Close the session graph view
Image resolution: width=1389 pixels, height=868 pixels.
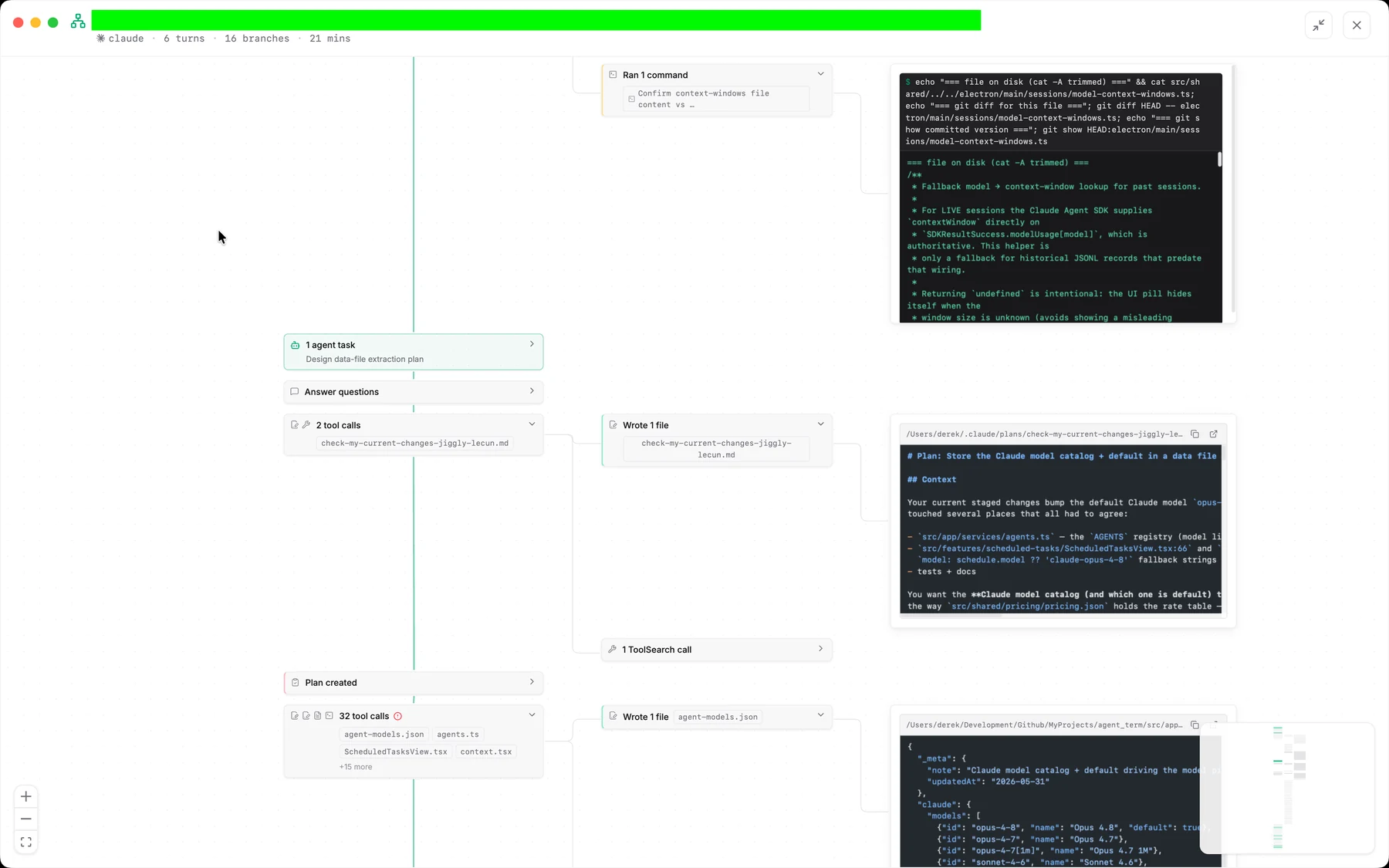pos(1357,25)
